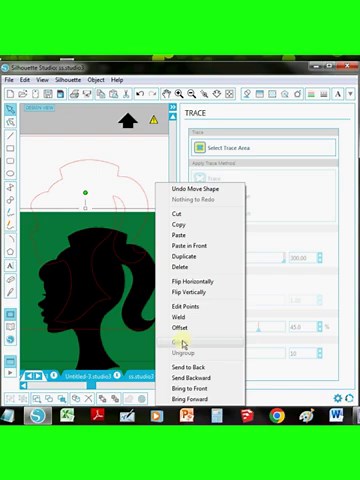Click the Fit to Window icon
The width and height of the screenshot is (360, 480).
coord(229,94)
